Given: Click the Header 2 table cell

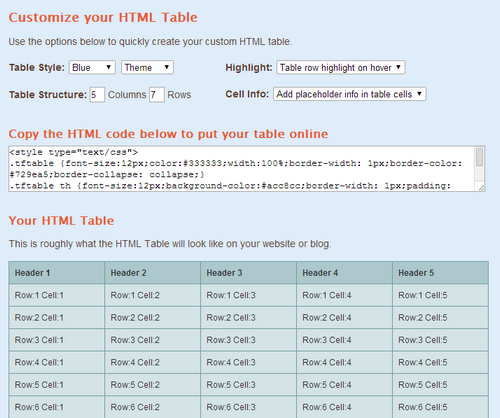Looking at the screenshot, I should pos(153,273).
